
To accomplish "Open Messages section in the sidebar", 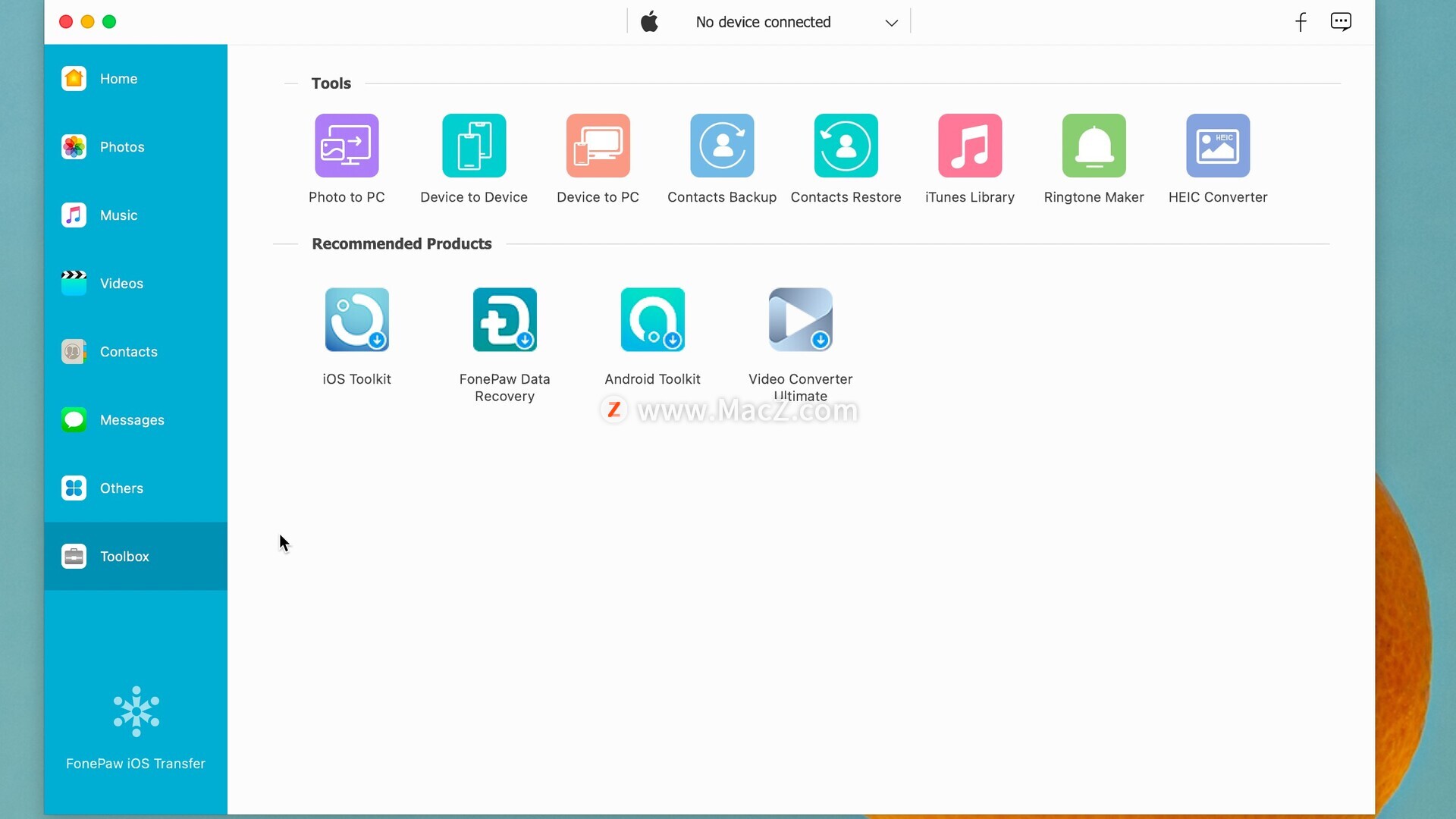I will [x=136, y=420].
